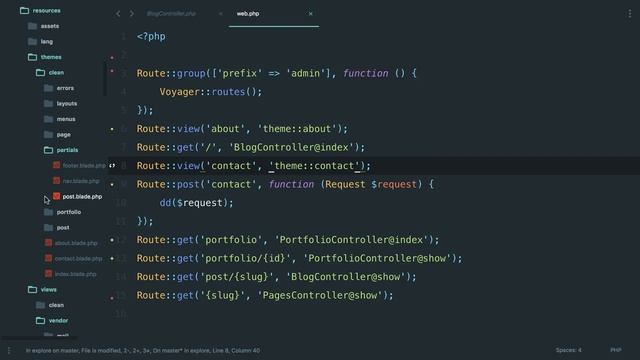
Task: Click the post.blade.php red file icon
Action: coord(56,196)
